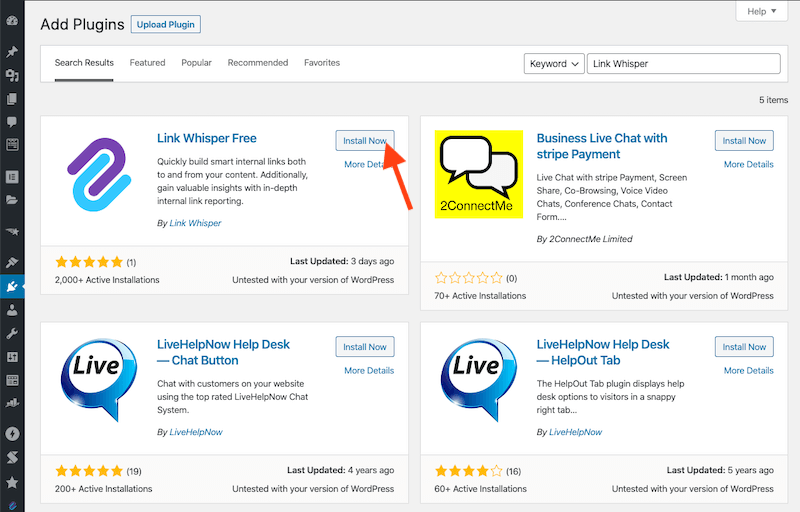Switch to the Featured tab
800x512 pixels.
click(147, 63)
